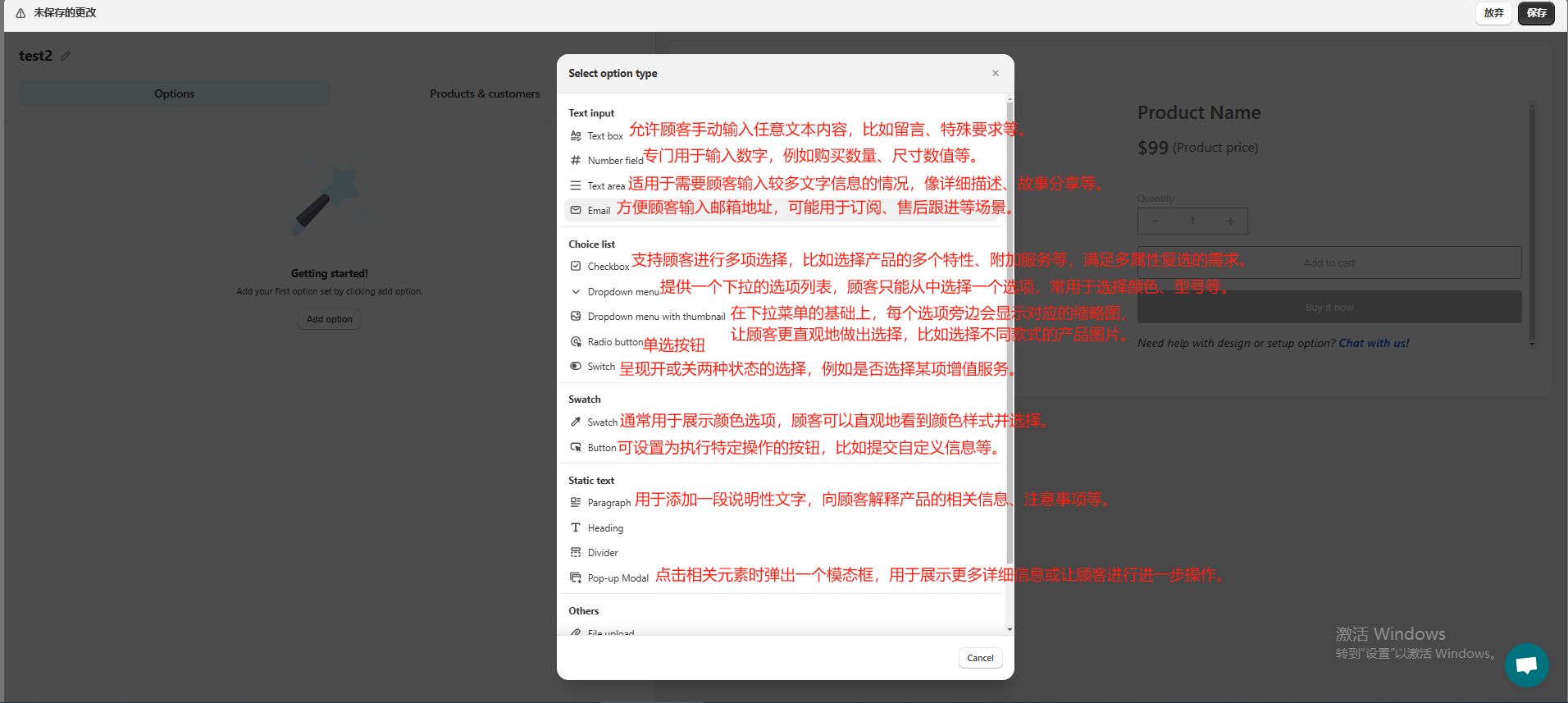Screen dimensions: 1568x703
Task: Click the dialog list scrollbar
Action: click(x=1010, y=332)
